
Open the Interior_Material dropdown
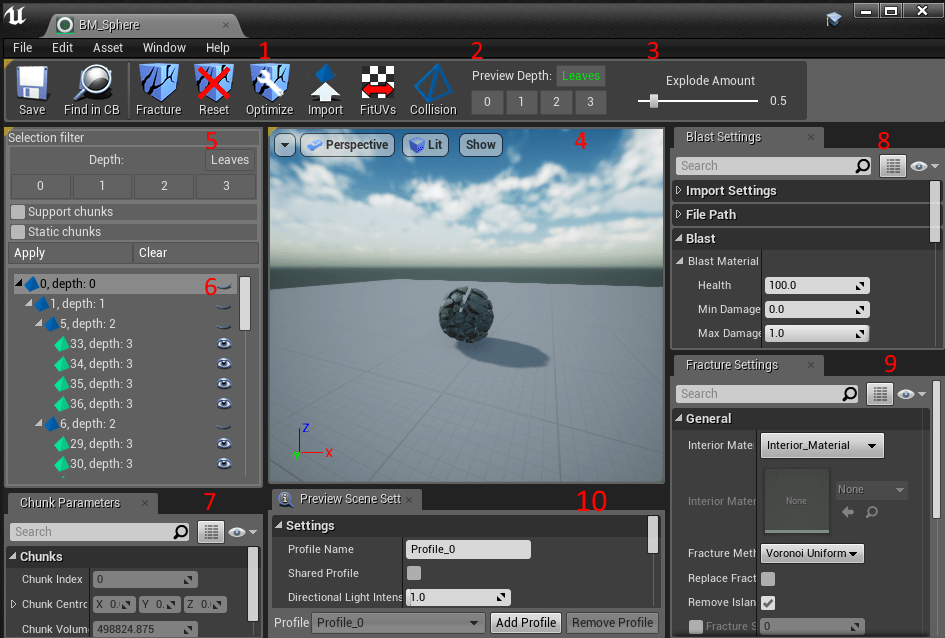coord(821,445)
